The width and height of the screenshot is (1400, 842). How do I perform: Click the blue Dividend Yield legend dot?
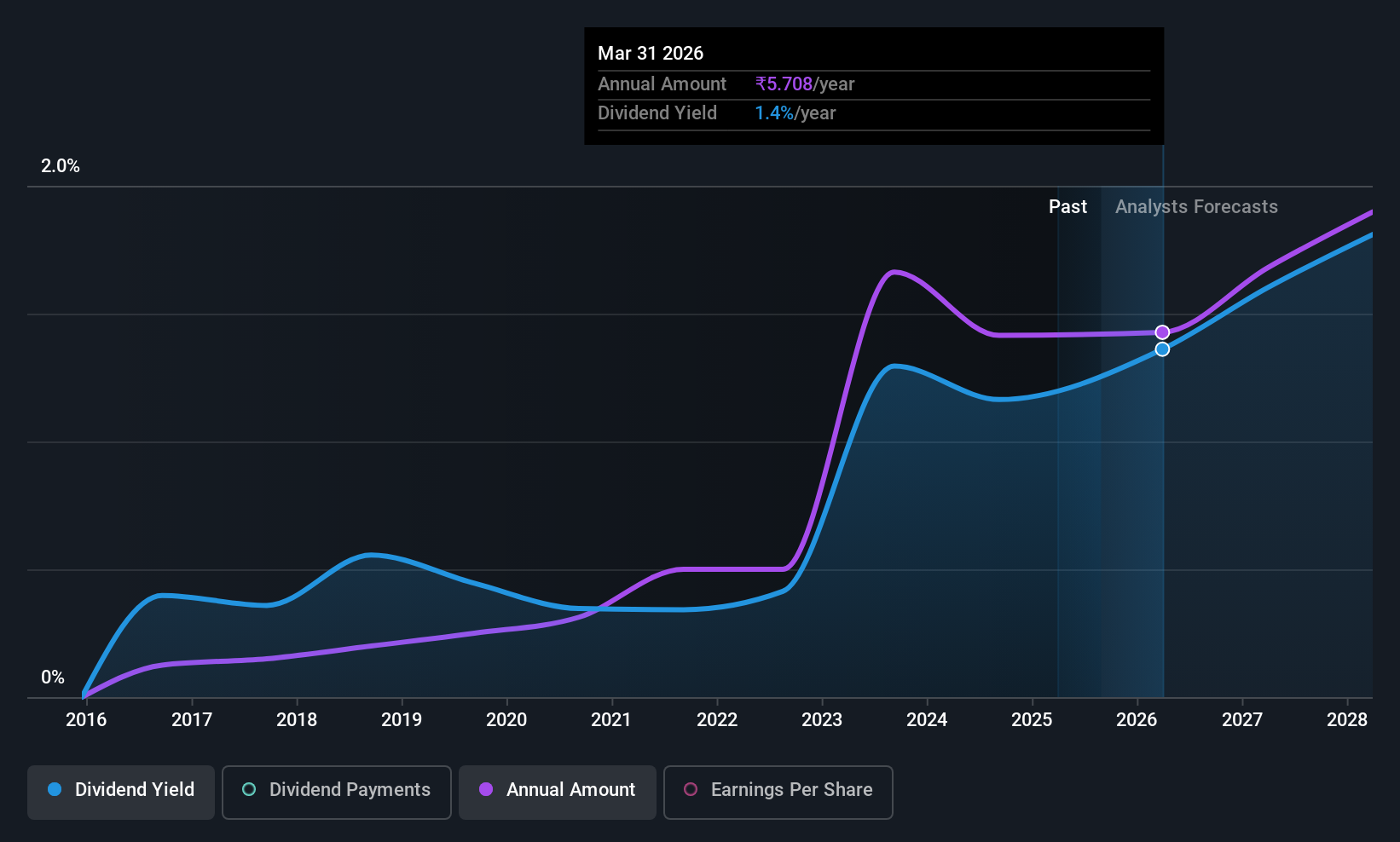tap(55, 790)
